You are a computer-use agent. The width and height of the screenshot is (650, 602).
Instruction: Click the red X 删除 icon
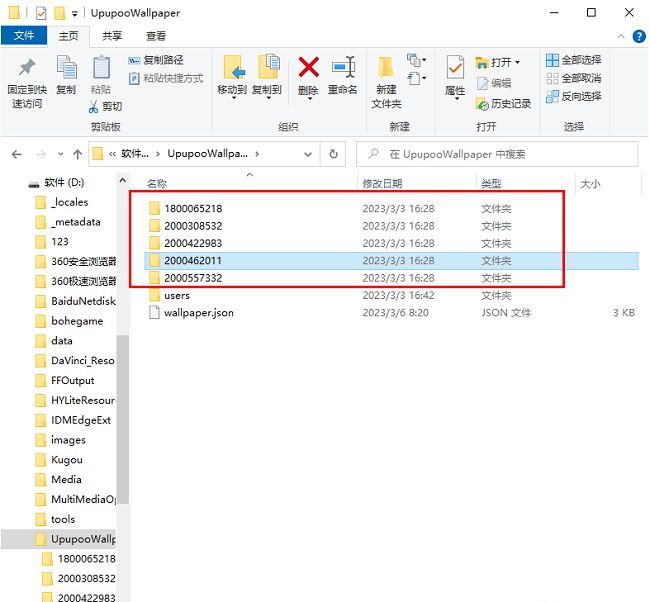[x=308, y=67]
